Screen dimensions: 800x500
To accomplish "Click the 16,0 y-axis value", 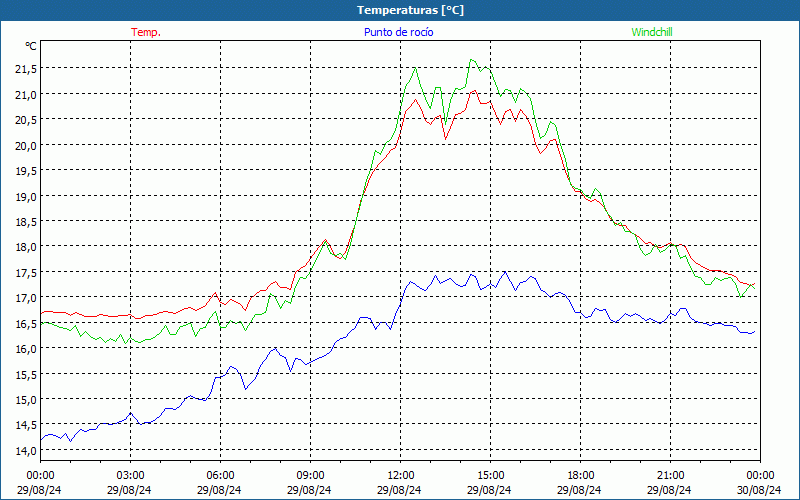I will (26, 349).
